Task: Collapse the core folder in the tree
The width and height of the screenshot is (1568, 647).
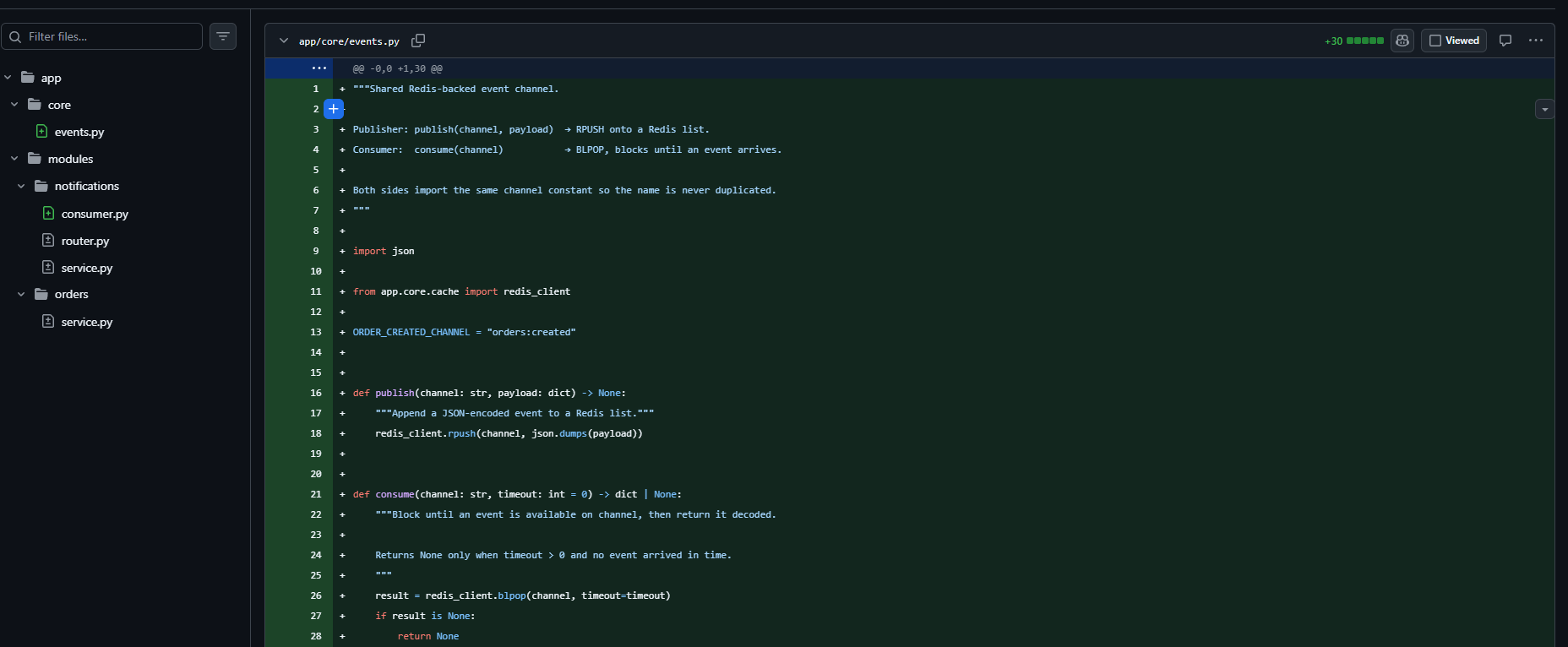Action: 14,104
